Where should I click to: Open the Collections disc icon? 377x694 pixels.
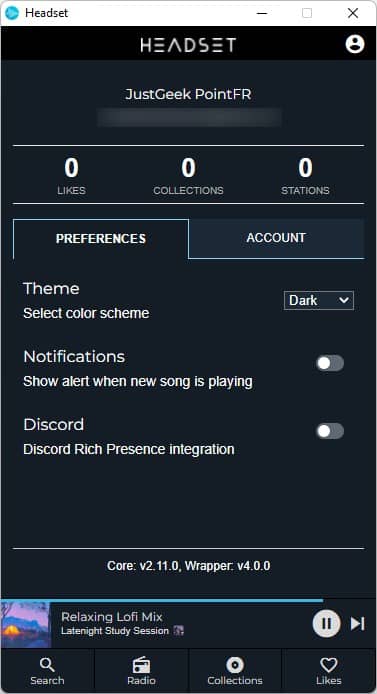235,665
